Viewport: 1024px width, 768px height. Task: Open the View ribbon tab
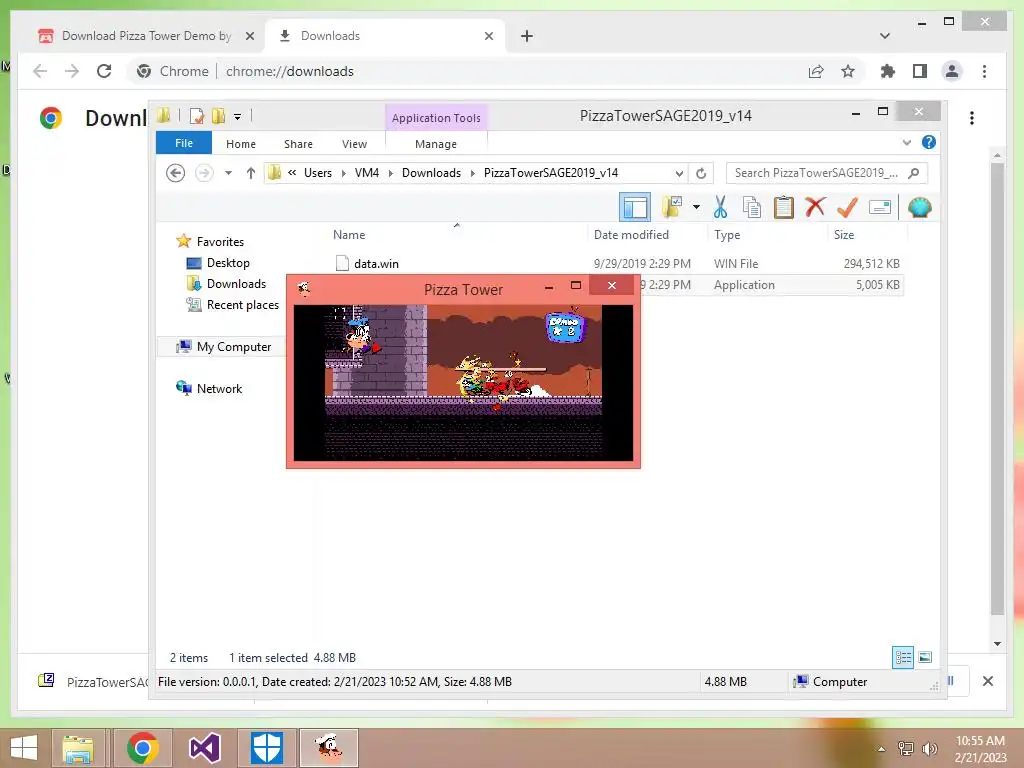pos(354,144)
